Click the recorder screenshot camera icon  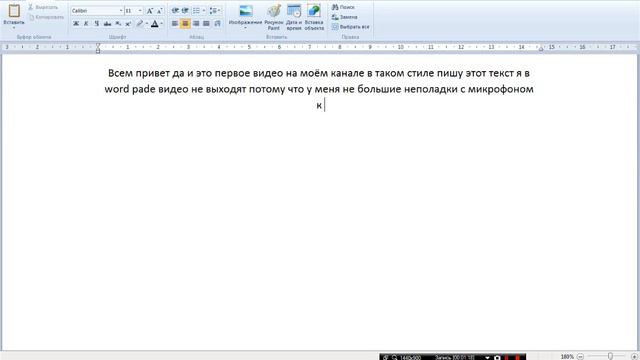point(497,358)
